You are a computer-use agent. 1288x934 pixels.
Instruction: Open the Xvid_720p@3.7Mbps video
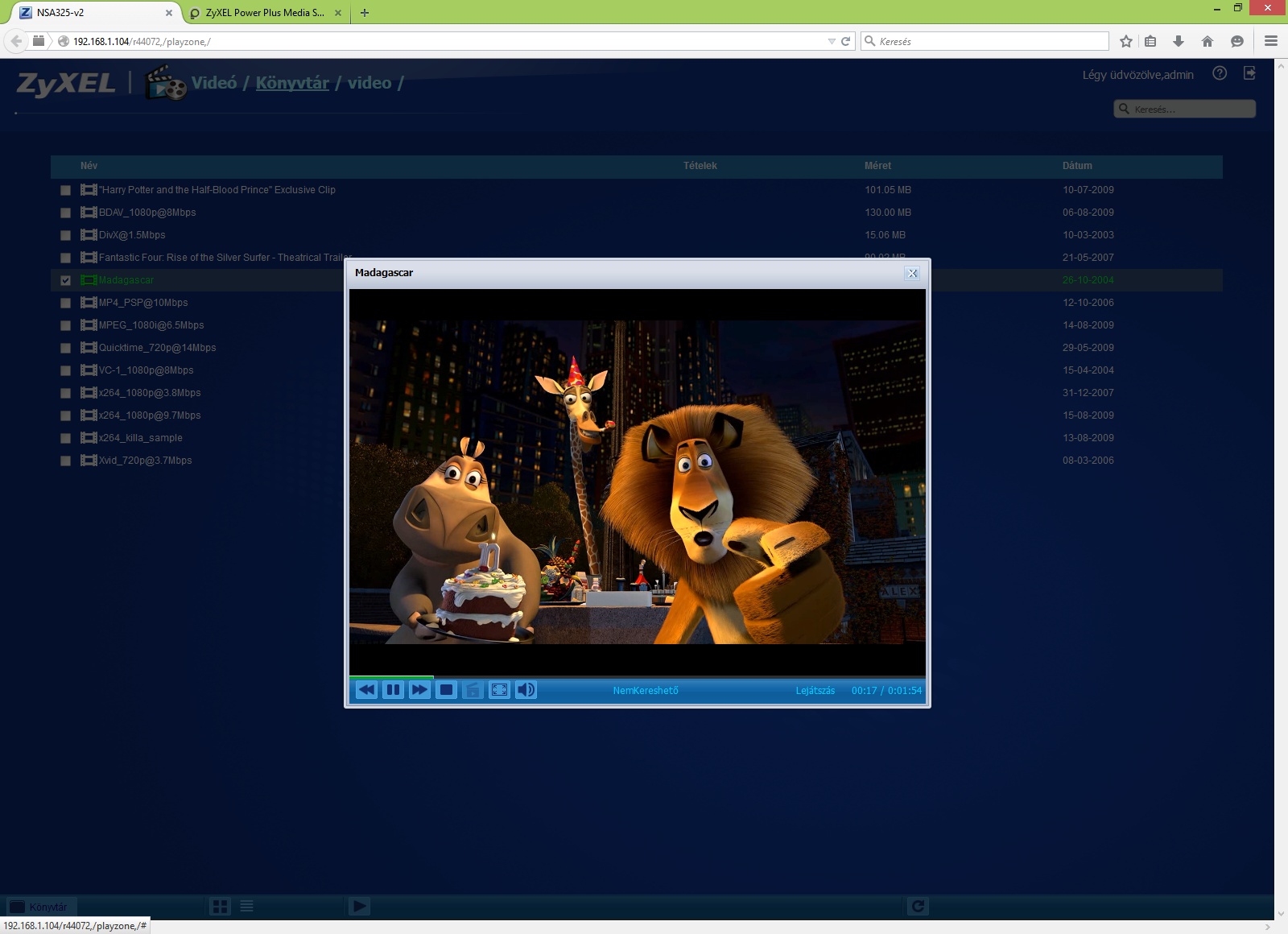(x=146, y=461)
